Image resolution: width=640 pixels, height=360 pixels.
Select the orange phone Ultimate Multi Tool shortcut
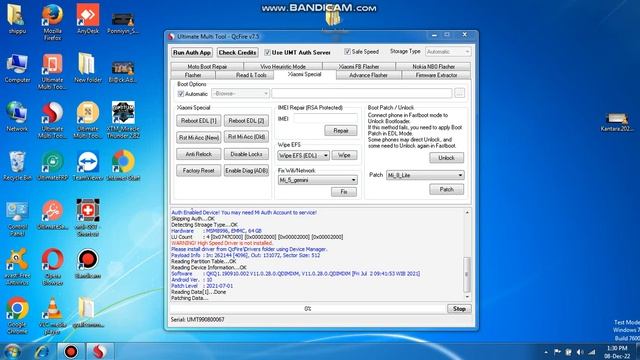52,71
